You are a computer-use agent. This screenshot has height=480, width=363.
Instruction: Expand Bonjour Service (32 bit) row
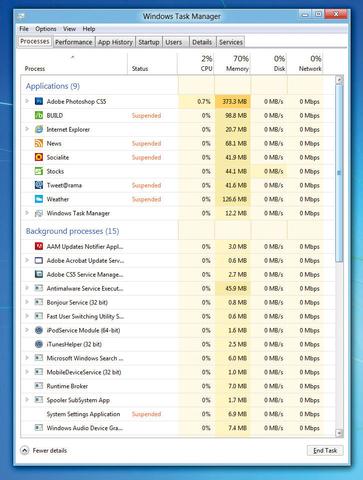coord(27,302)
